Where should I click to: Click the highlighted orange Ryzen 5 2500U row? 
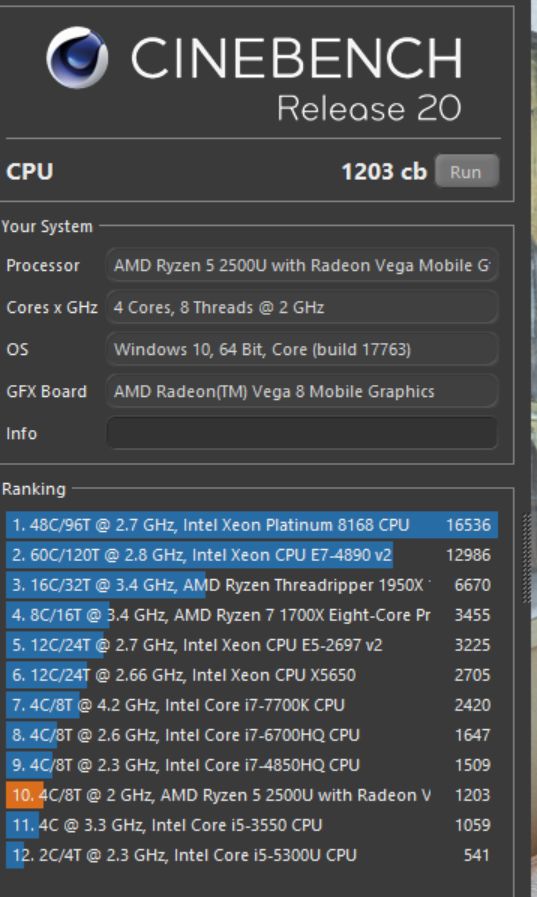click(x=252, y=795)
